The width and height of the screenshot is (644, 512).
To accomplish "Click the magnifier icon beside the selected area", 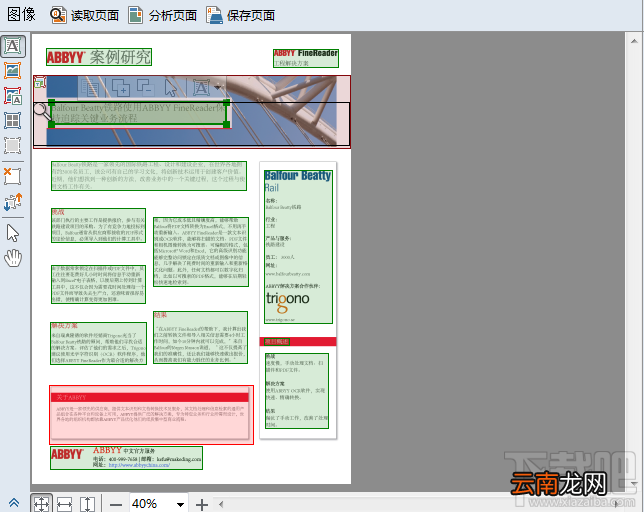I will click(42, 111).
